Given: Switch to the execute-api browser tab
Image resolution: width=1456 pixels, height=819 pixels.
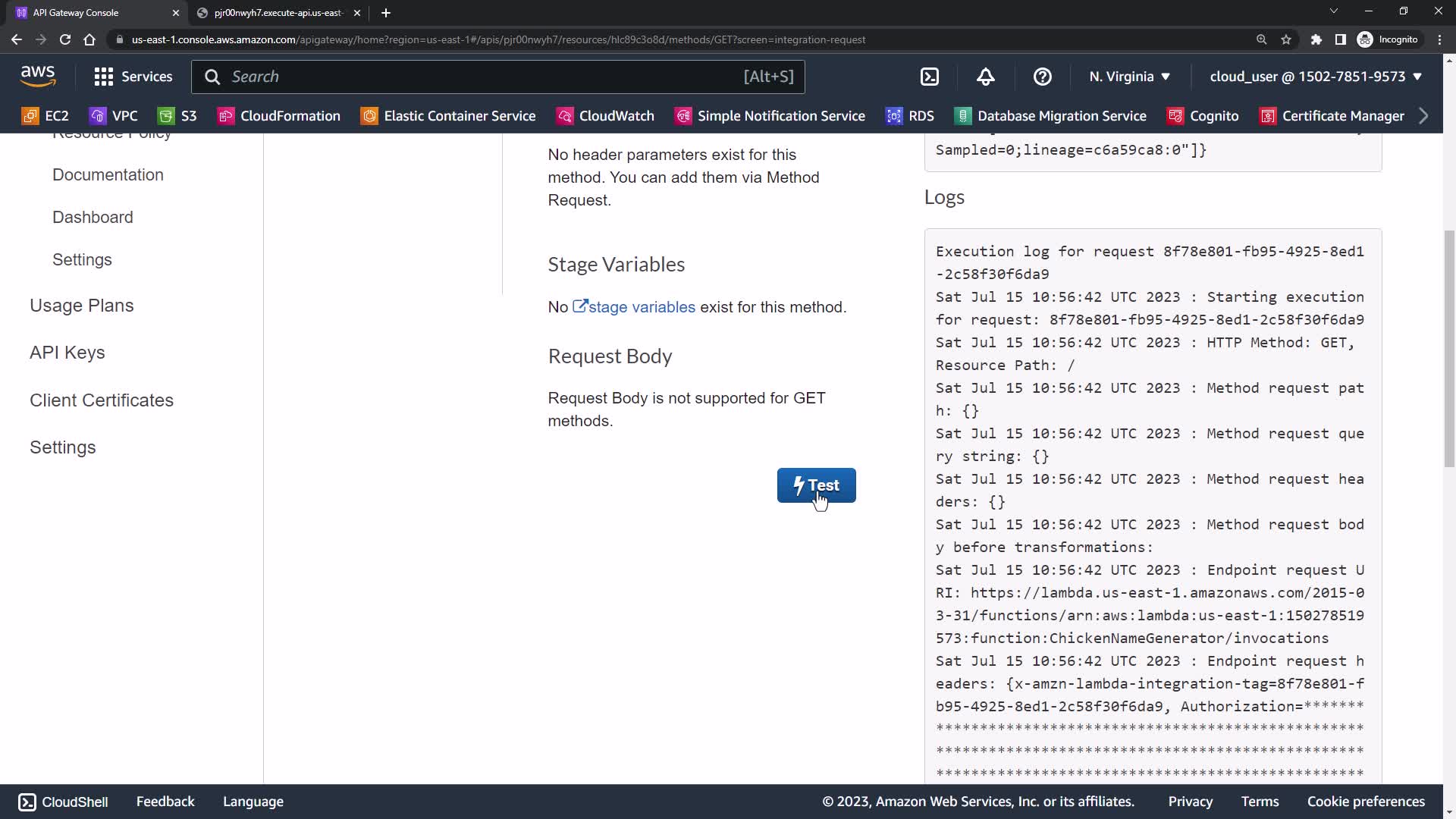Looking at the screenshot, I should (x=278, y=13).
